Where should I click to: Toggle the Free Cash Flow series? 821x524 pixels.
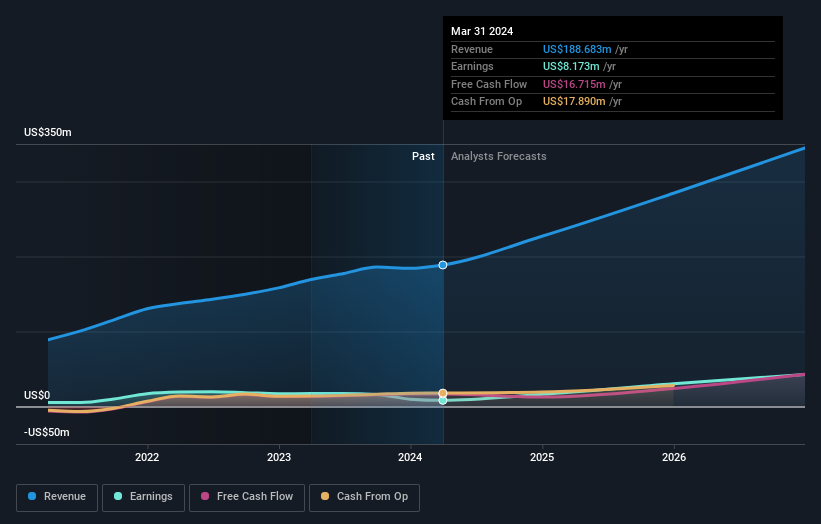coord(247,497)
